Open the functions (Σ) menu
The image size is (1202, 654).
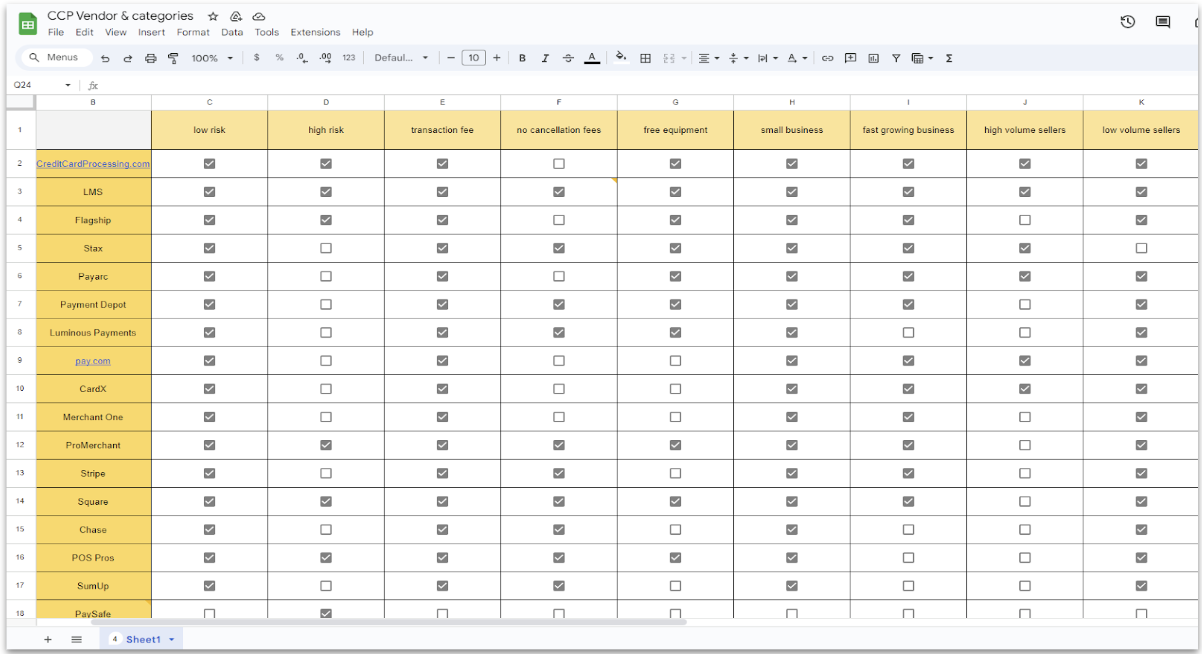pos(948,58)
